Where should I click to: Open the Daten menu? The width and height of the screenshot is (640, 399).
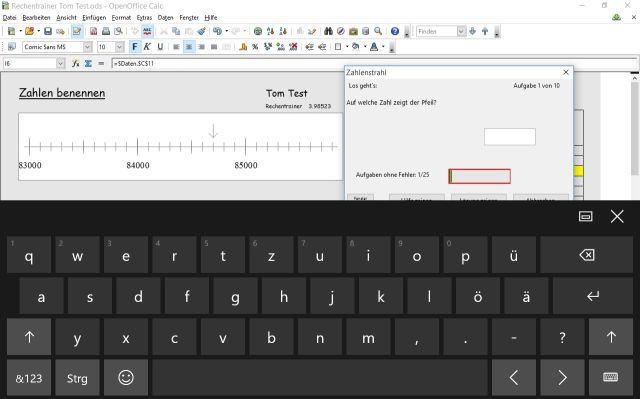pos(165,18)
